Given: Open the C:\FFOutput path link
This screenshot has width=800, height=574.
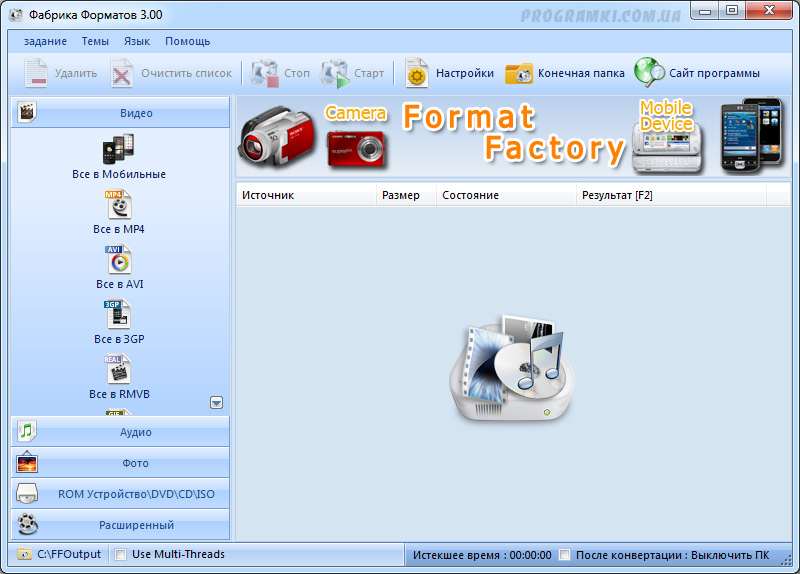Looking at the screenshot, I should click(x=69, y=554).
